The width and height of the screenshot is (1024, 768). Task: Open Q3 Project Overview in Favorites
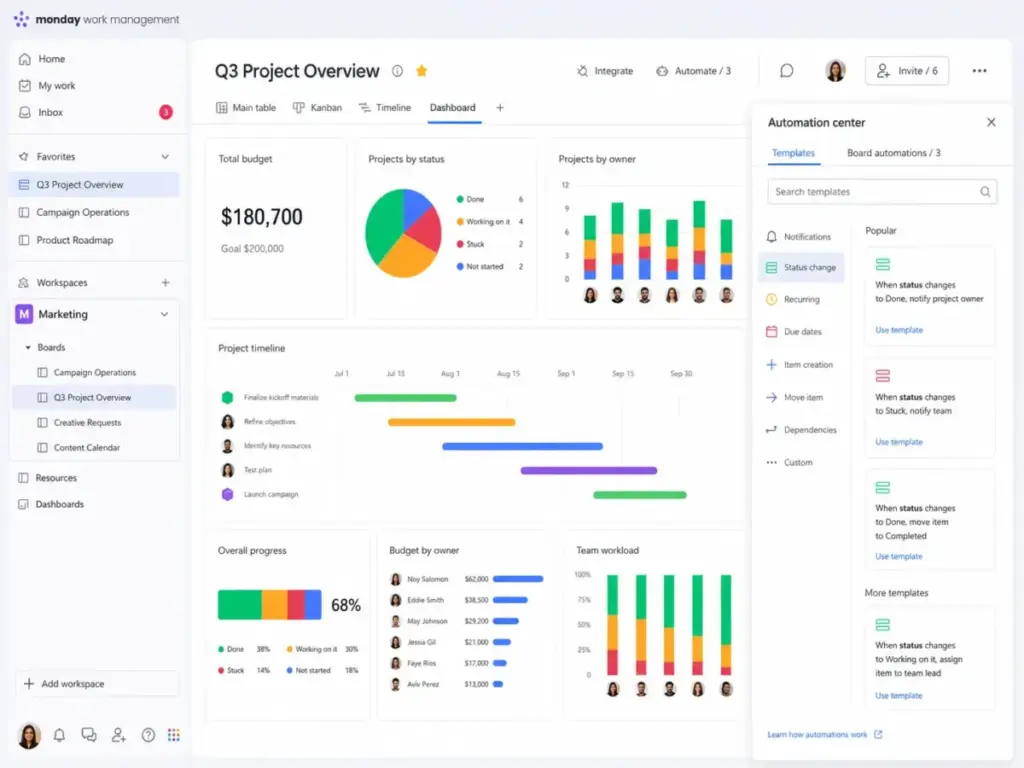point(95,185)
